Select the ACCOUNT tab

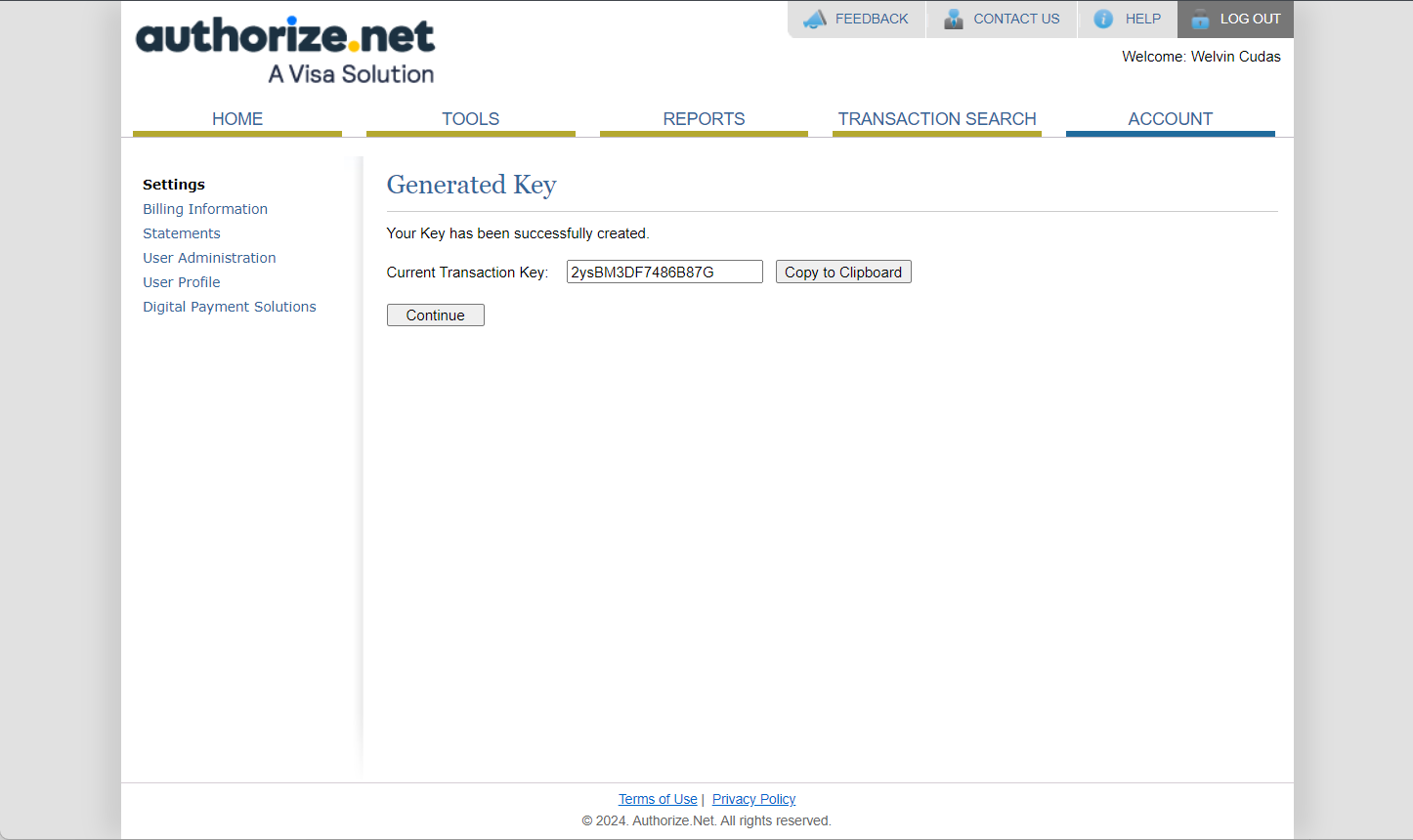[1171, 119]
